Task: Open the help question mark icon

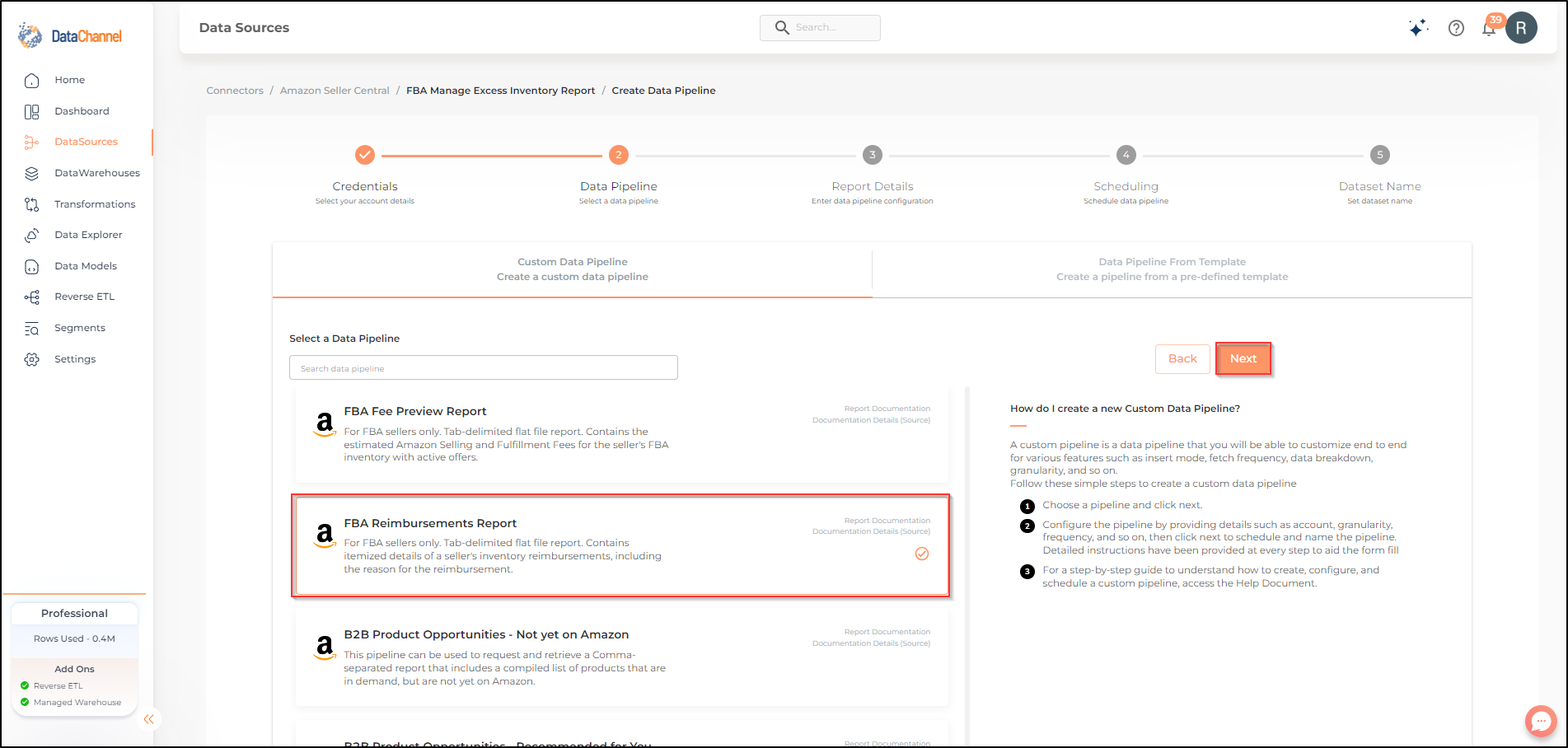Action: [x=1456, y=28]
